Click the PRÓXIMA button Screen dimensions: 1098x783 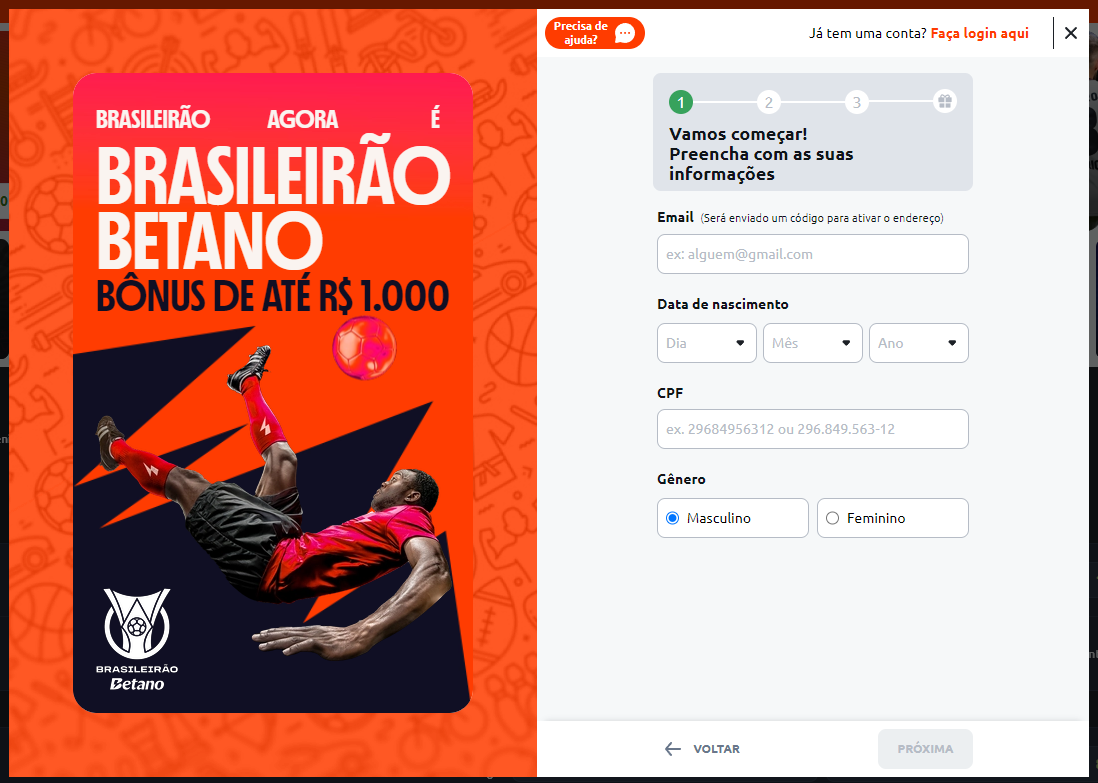[x=925, y=749]
